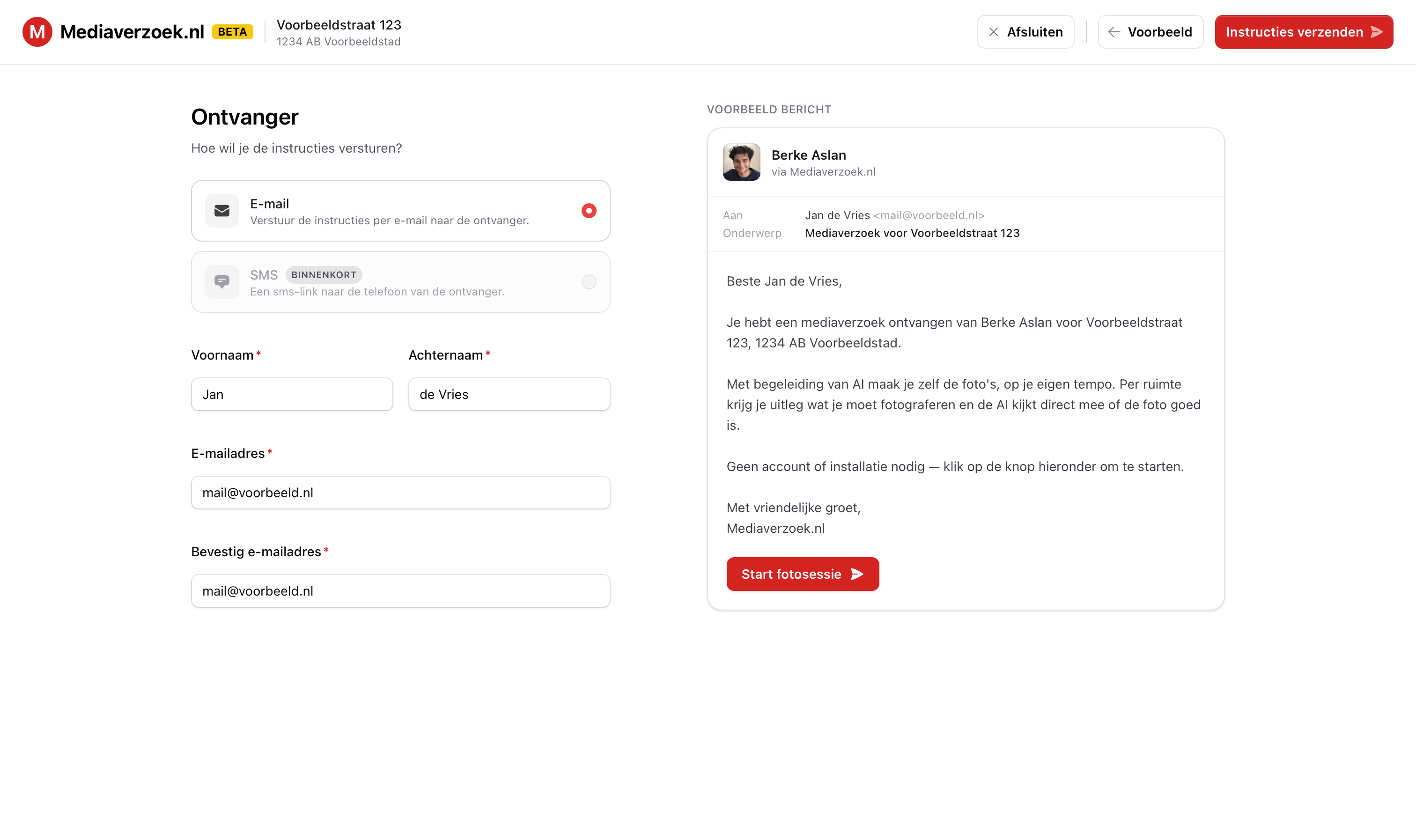Click the E-mailadres input field

(401, 493)
